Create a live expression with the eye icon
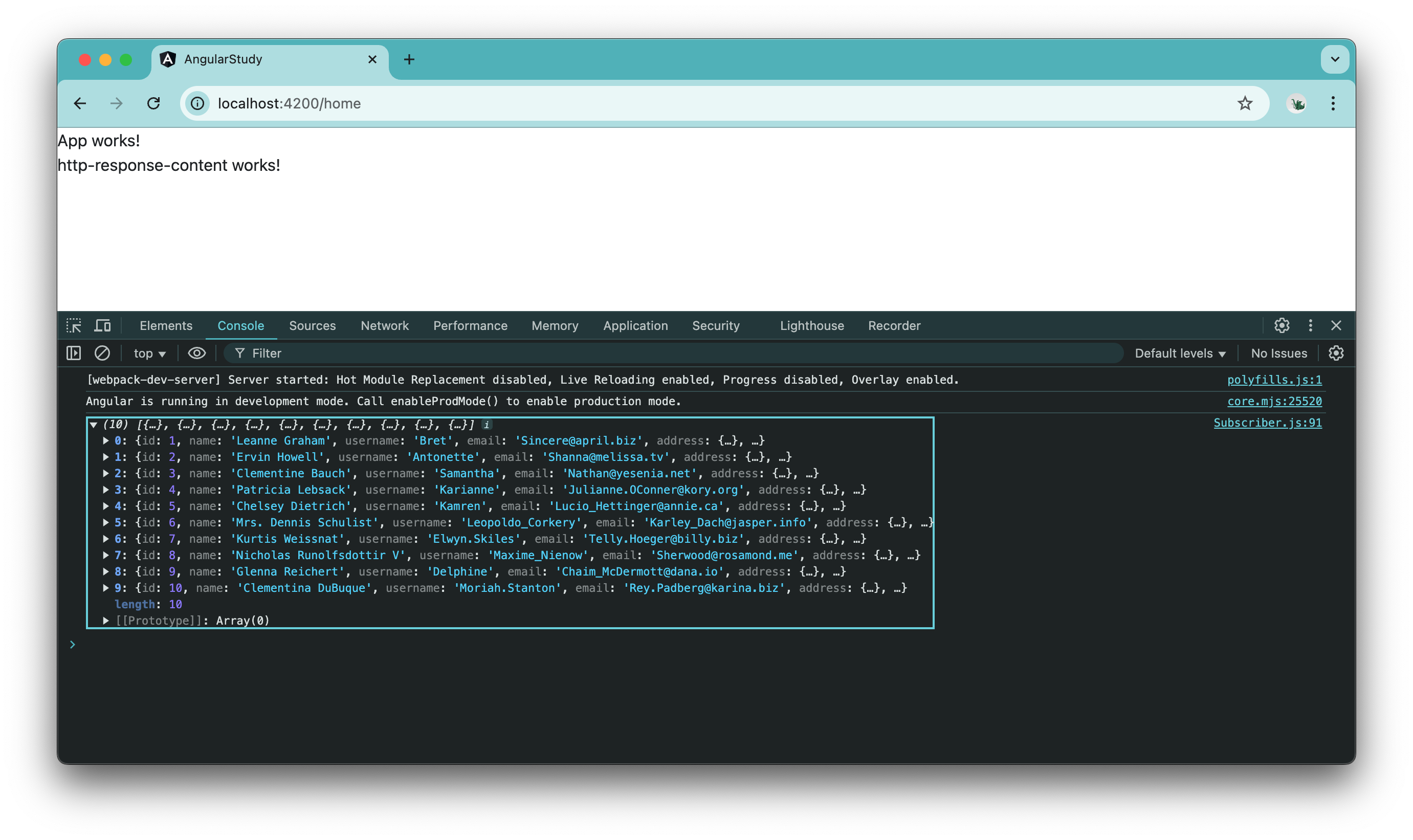Image resolution: width=1413 pixels, height=840 pixels. [196, 352]
